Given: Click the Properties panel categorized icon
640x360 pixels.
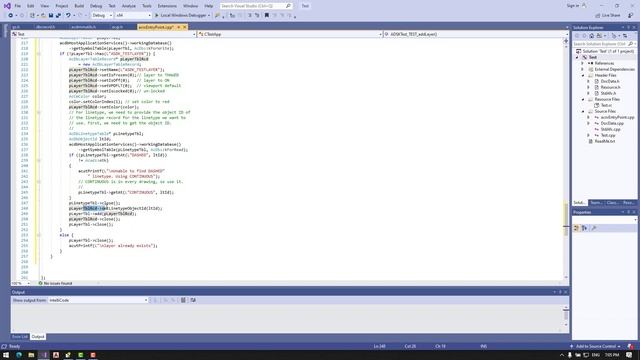Looking at the screenshot, I should pyautogui.click(x=577, y=228).
